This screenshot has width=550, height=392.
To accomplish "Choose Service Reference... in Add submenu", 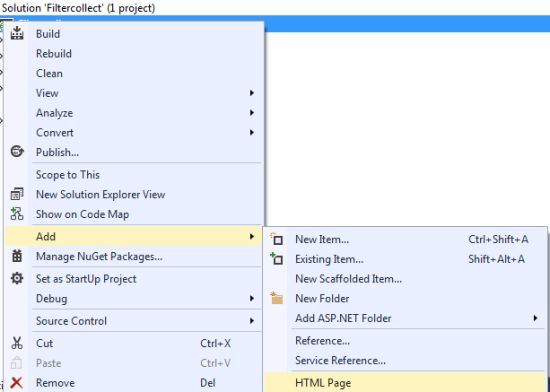I will [x=405, y=360].
